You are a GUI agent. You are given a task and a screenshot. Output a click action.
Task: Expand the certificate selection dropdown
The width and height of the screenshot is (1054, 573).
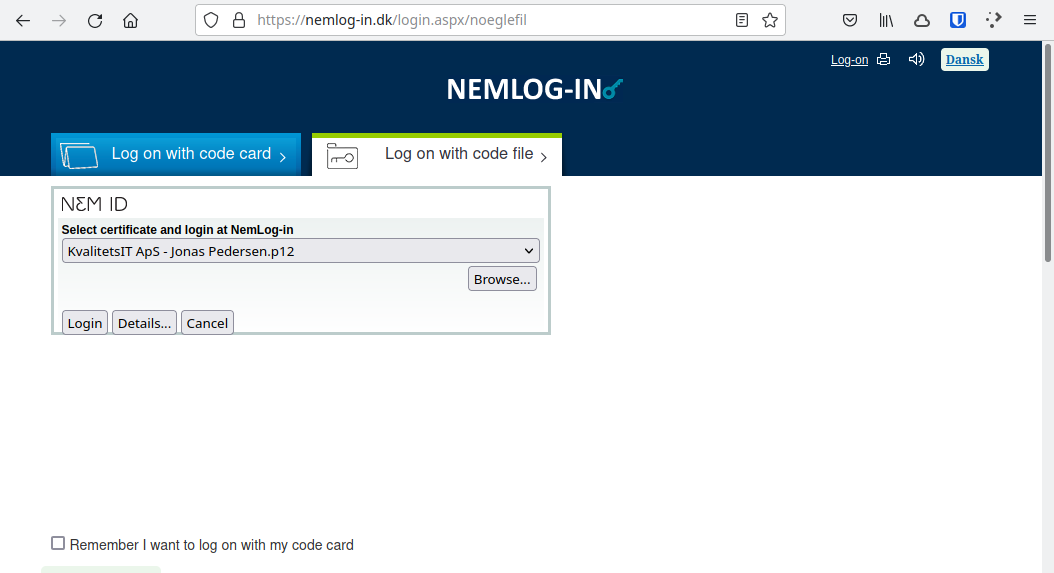tap(300, 251)
